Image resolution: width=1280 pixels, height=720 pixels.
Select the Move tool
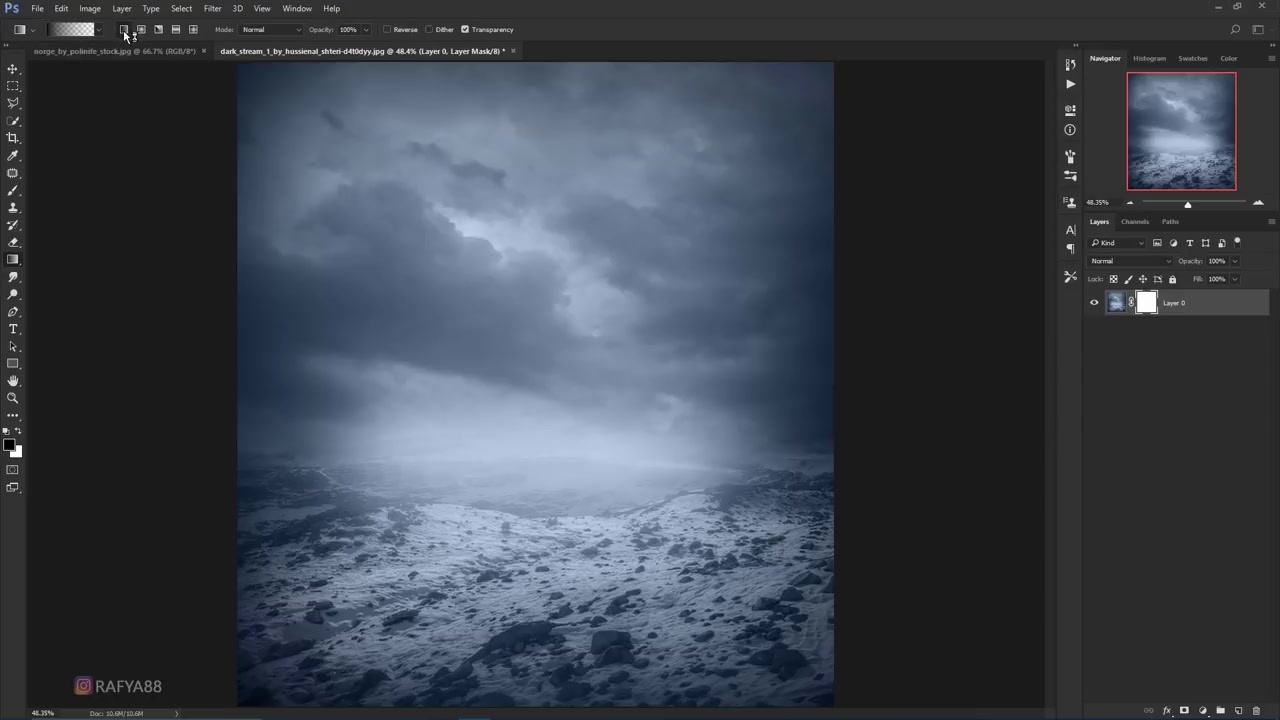(x=13, y=69)
